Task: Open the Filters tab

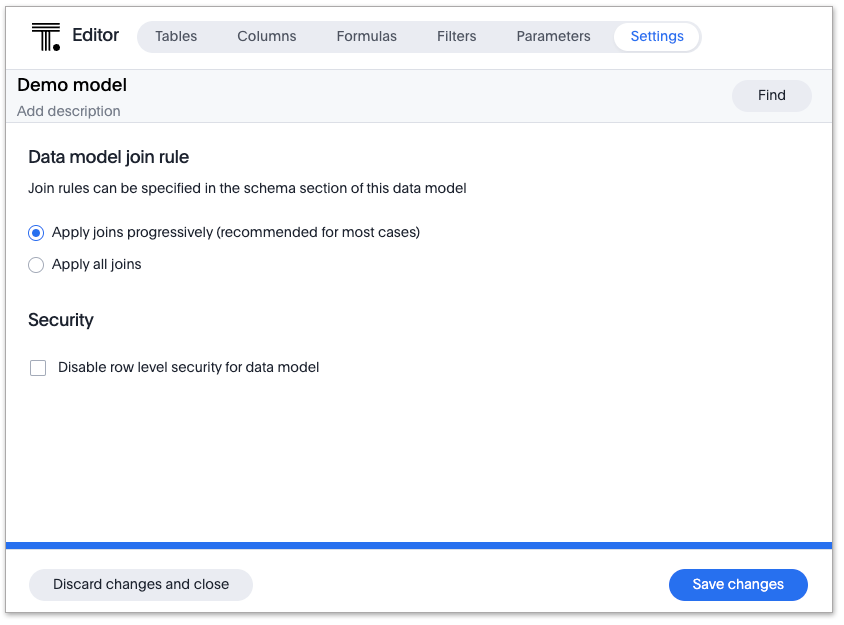Action: 456,36
